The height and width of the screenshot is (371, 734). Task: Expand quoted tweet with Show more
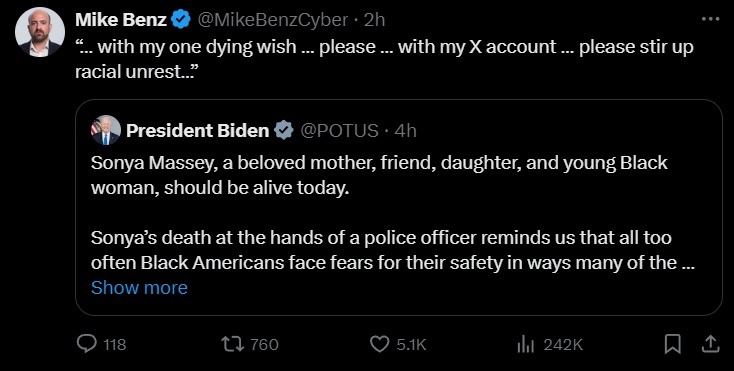(x=139, y=287)
